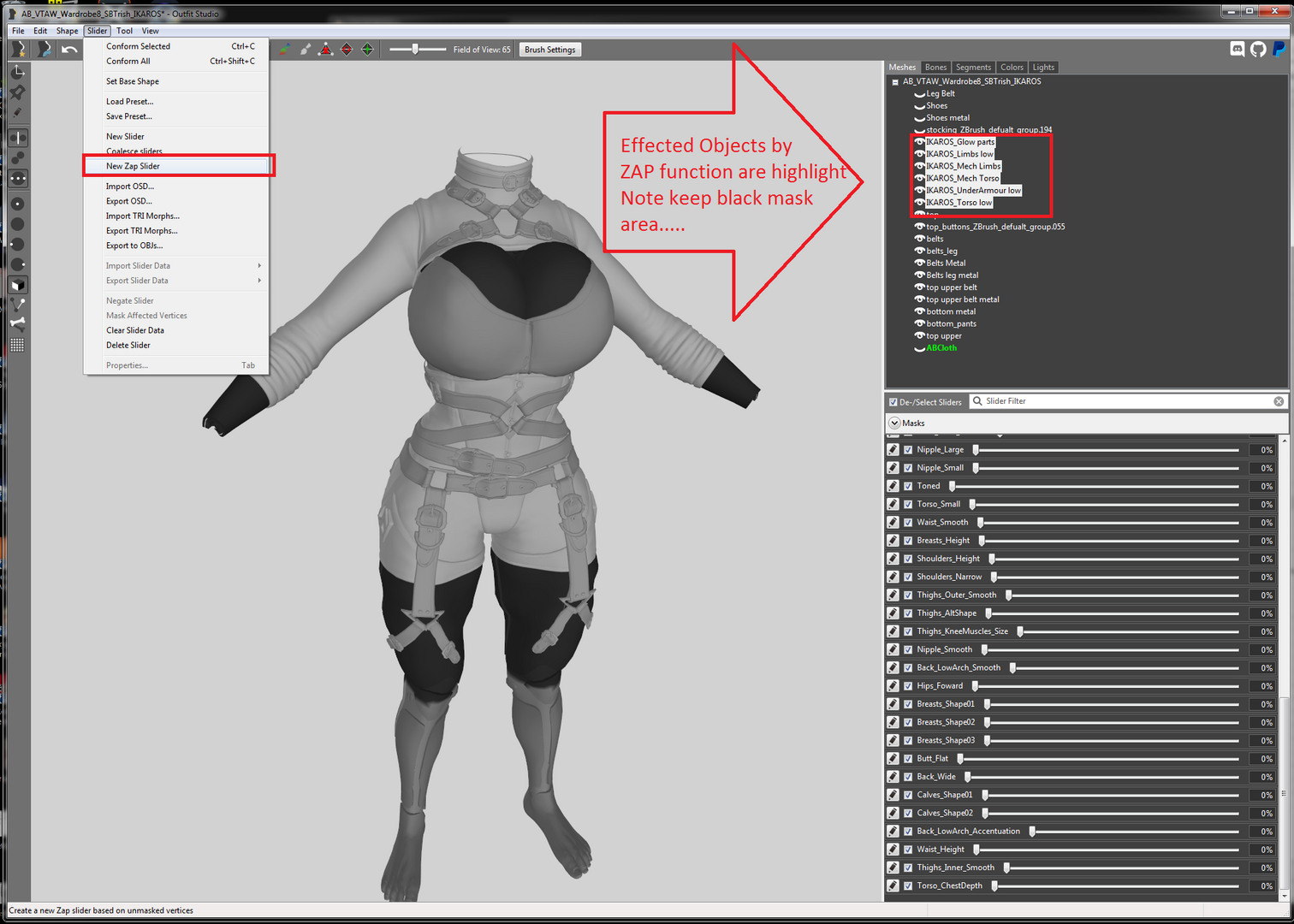This screenshot has height=924, width=1294.
Task: Switch to the Bones tab
Action: [x=935, y=68]
